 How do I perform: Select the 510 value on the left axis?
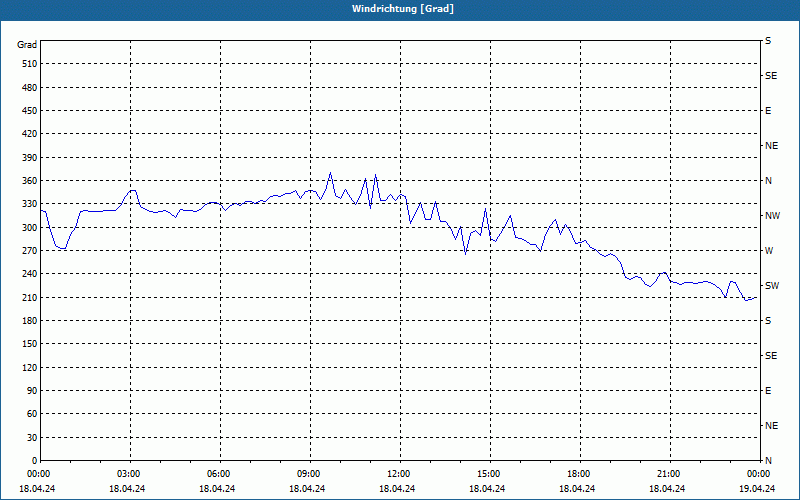point(30,64)
